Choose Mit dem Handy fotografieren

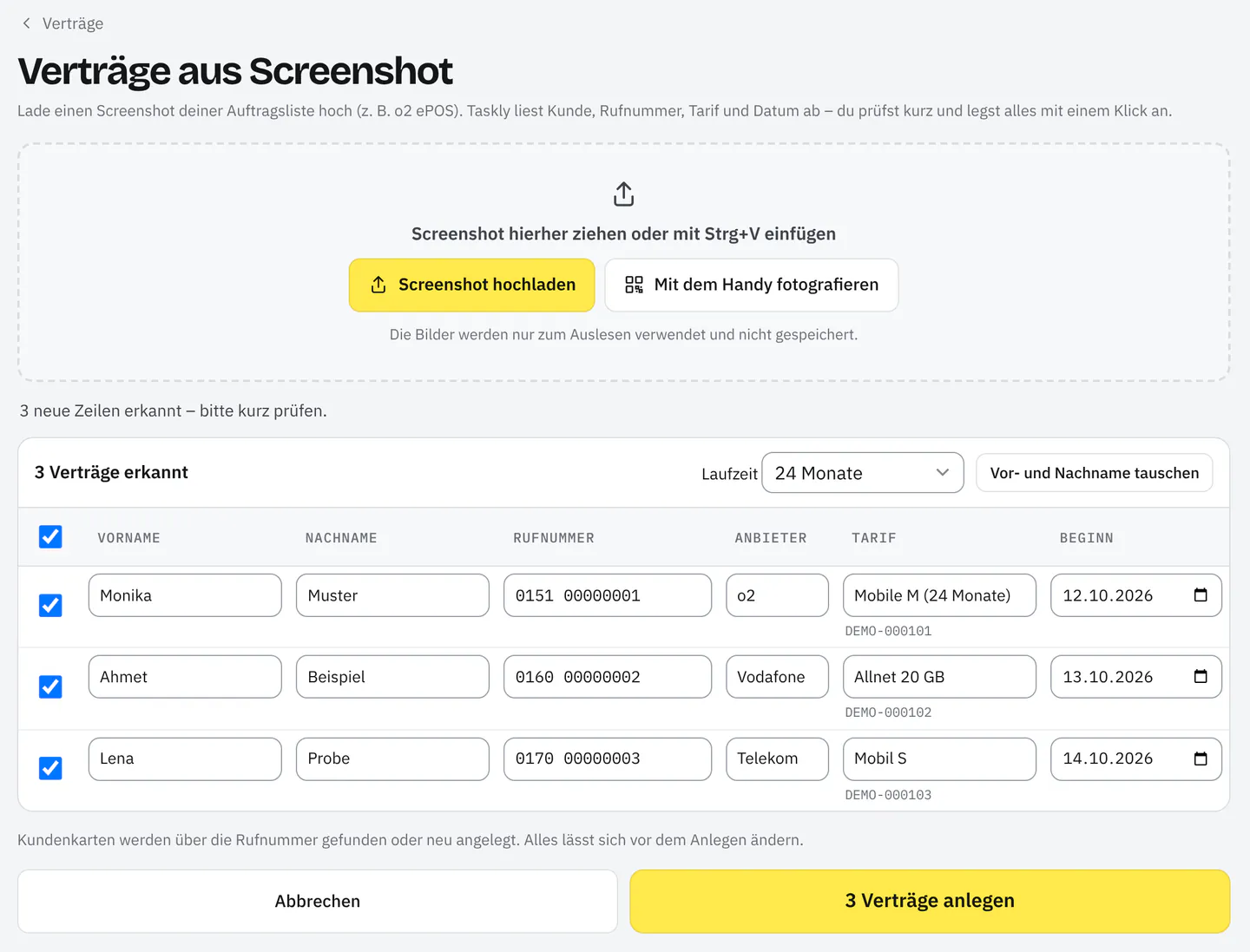coord(751,285)
